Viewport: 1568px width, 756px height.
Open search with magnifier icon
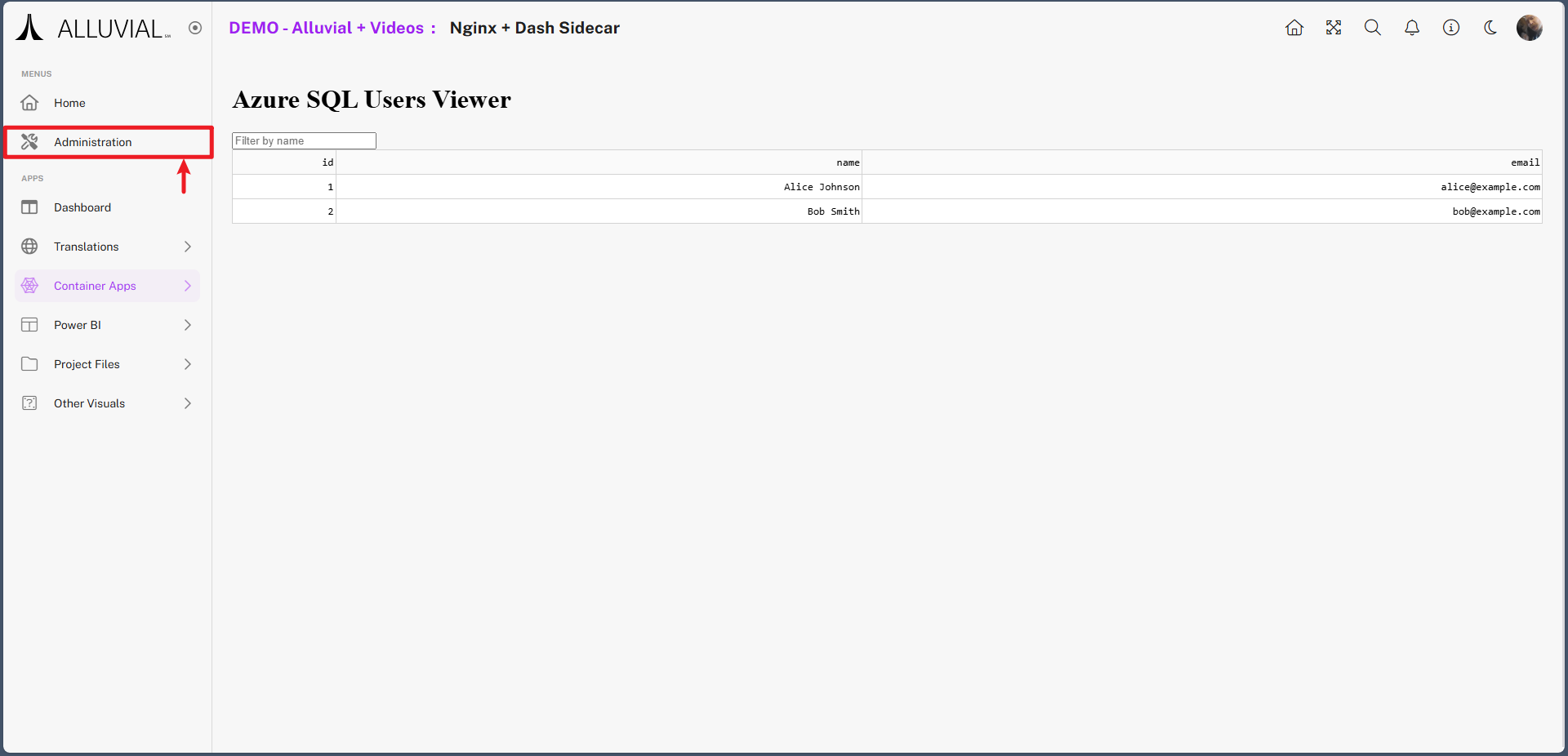[1372, 28]
